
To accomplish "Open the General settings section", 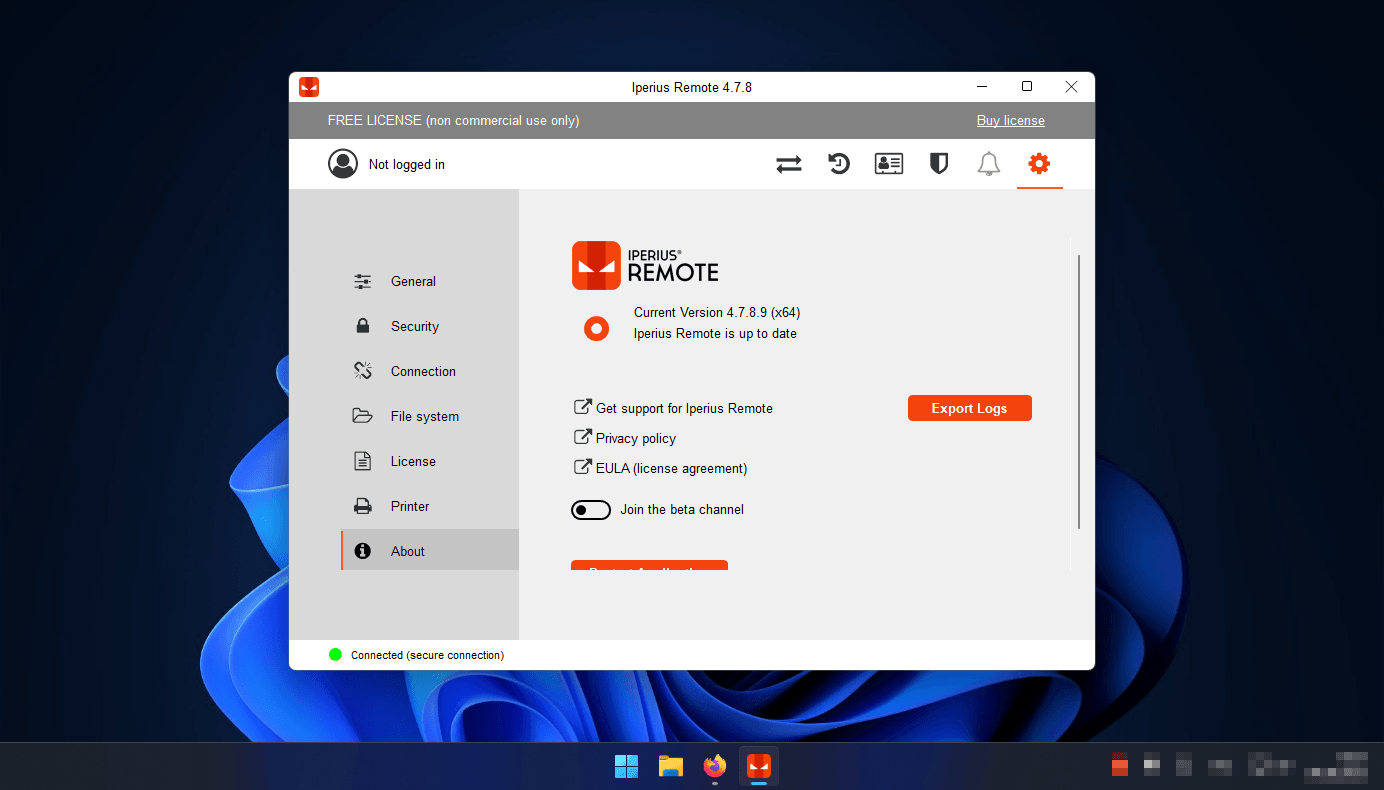I will point(430,282).
